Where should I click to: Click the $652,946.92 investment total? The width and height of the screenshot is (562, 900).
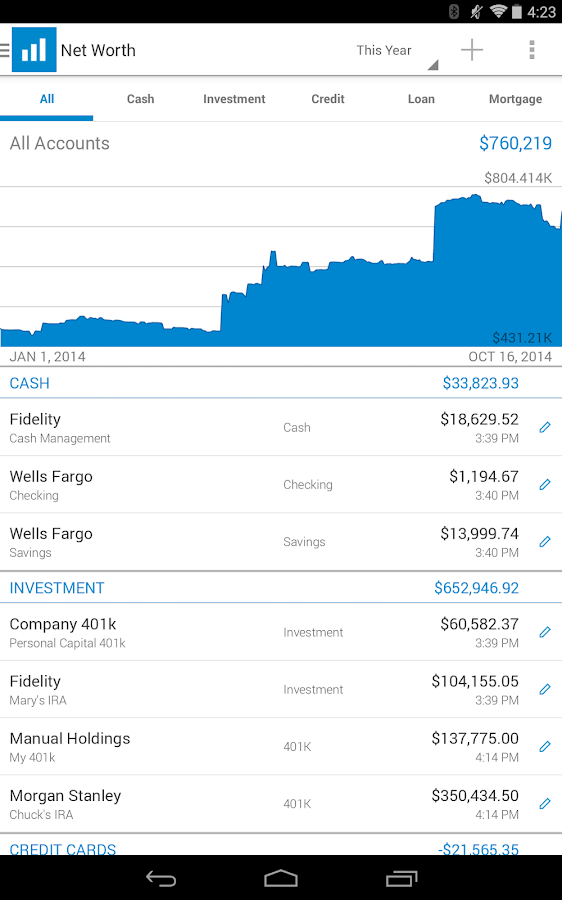(476, 588)
